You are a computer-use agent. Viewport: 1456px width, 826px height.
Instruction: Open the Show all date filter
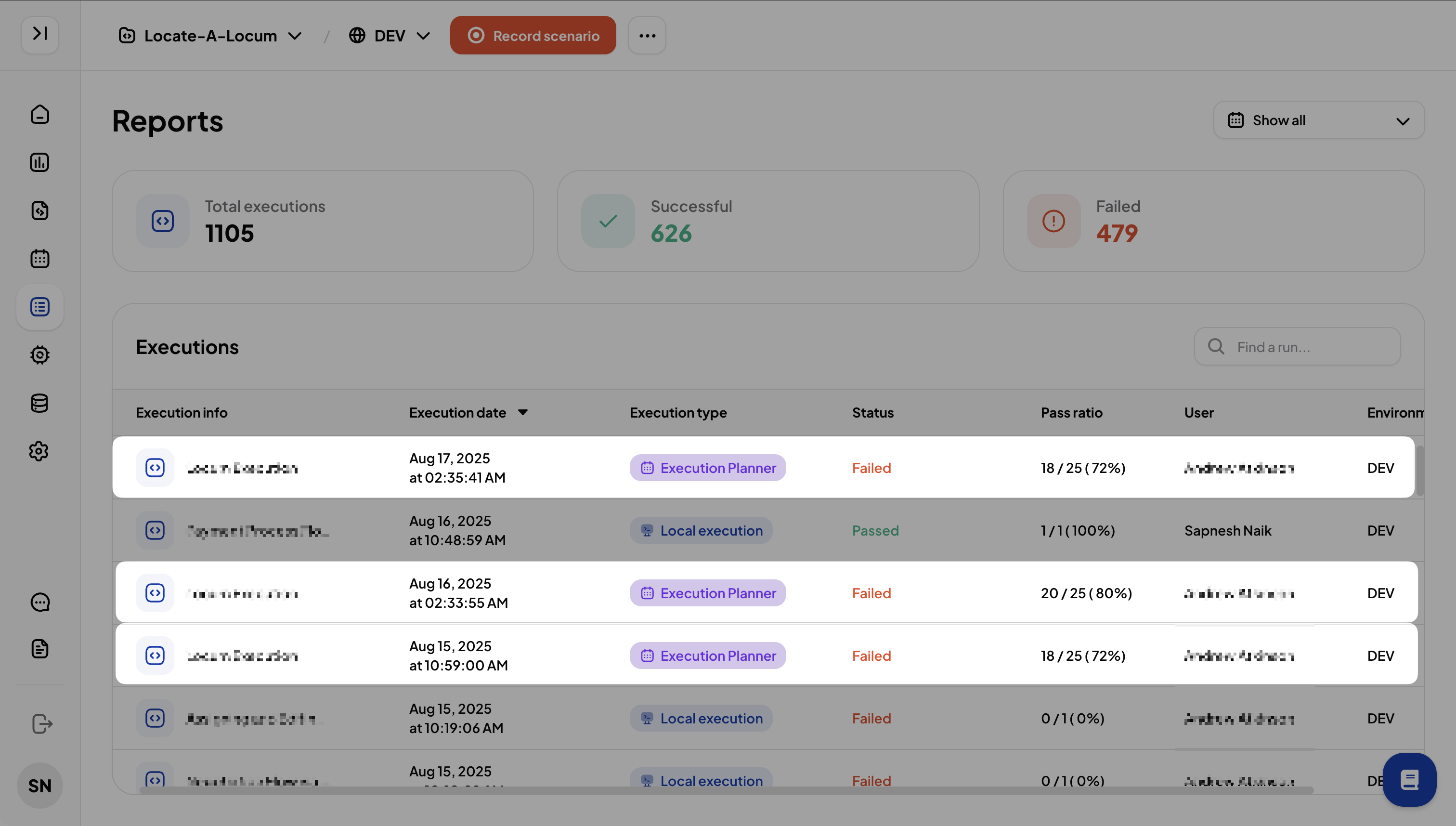[x=1318, y=120]
